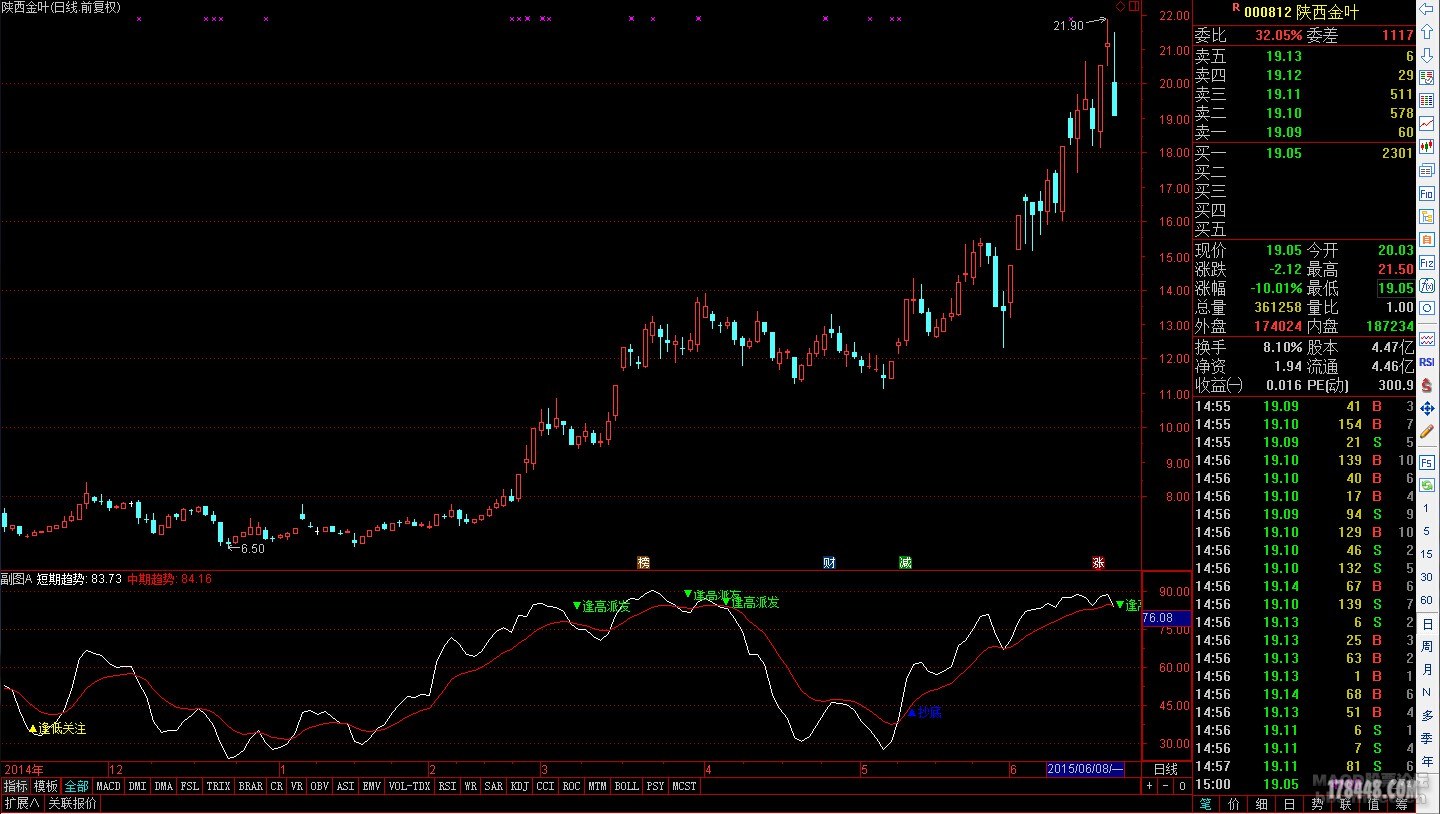Click the RSI icon in right sidebar
Image resolution: width=1440 pixels, height=814 pixels.
click(x=1427, y=362)
